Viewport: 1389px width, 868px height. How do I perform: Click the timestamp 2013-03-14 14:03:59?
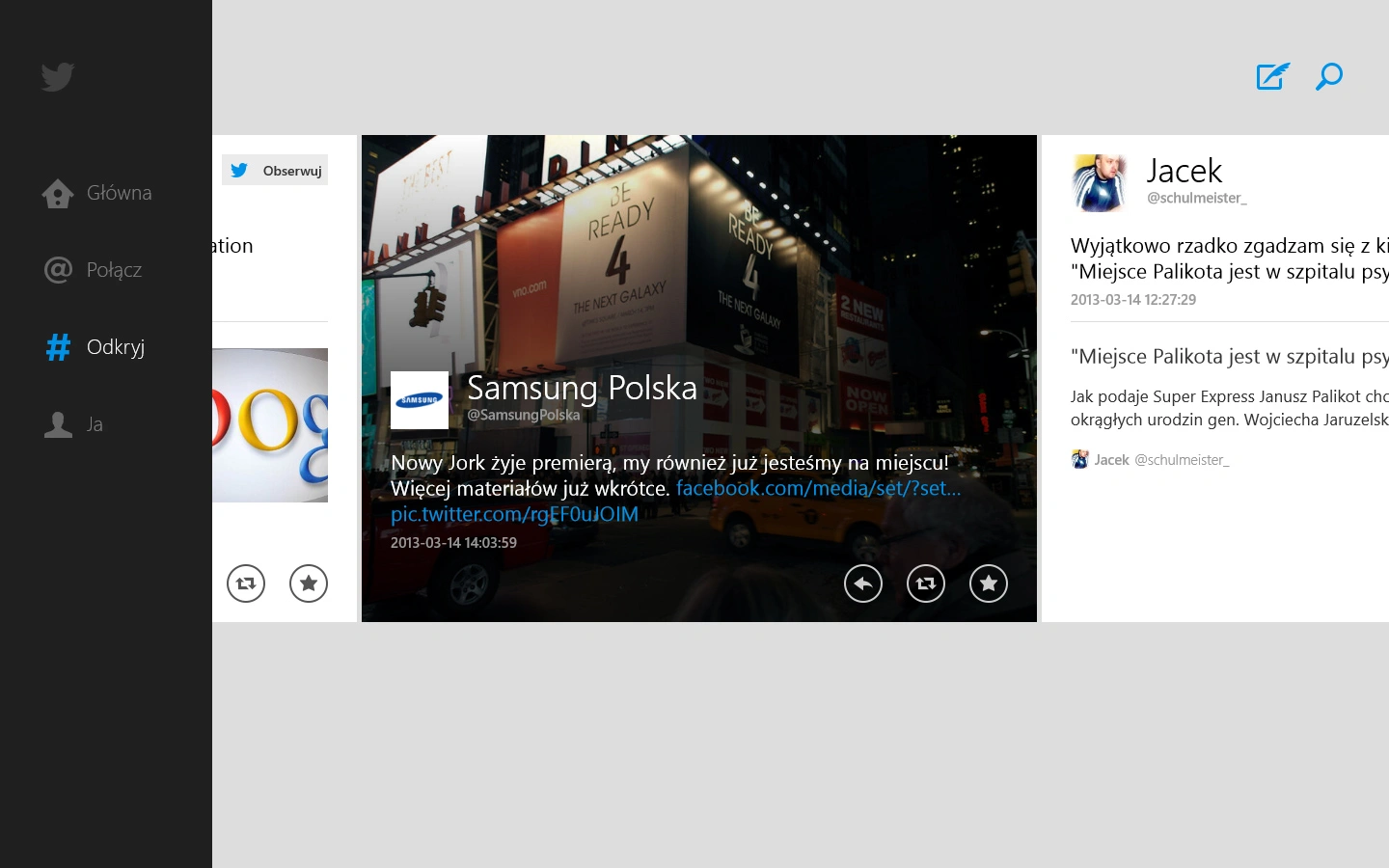point(453,543)
